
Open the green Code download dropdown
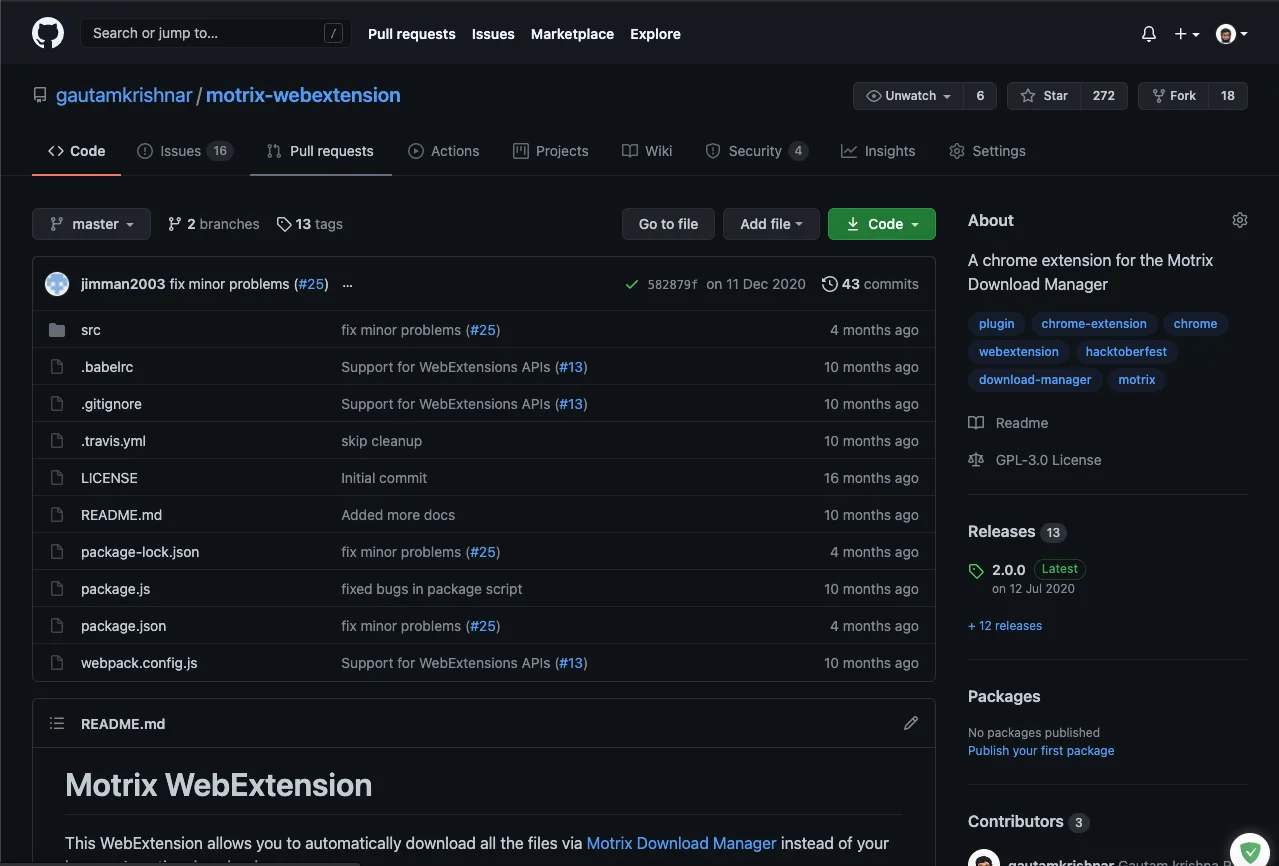[882, 224]
